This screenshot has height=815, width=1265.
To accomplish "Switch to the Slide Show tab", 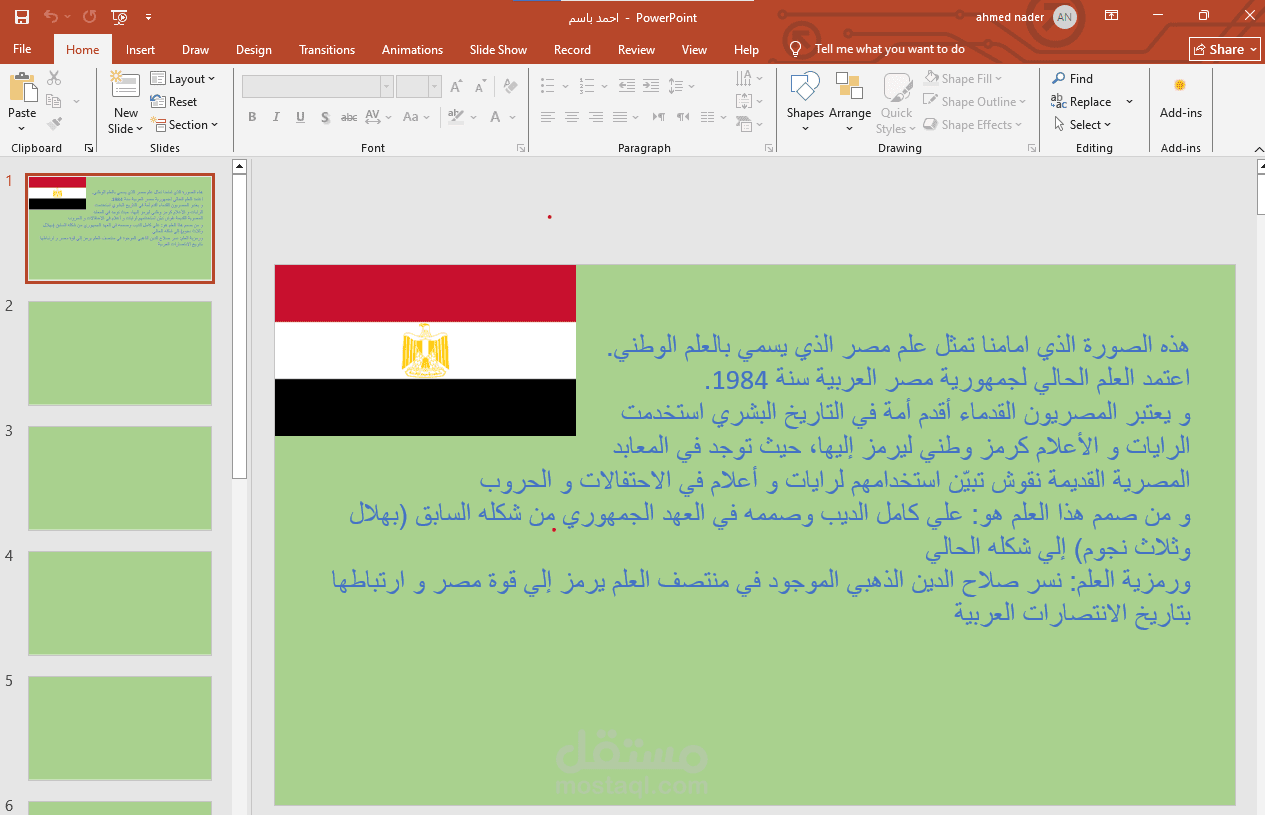I will click(498, 49).
